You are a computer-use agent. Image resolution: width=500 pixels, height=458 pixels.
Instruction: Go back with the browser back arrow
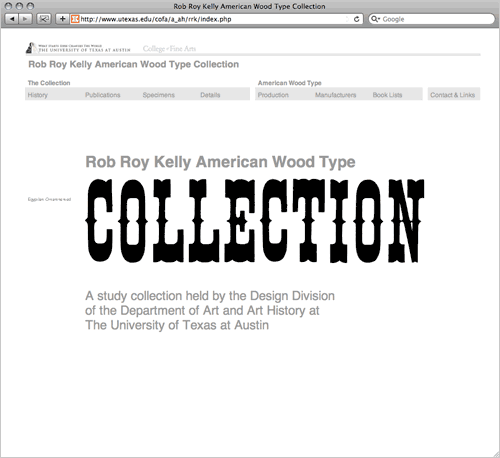coord(12,19)
